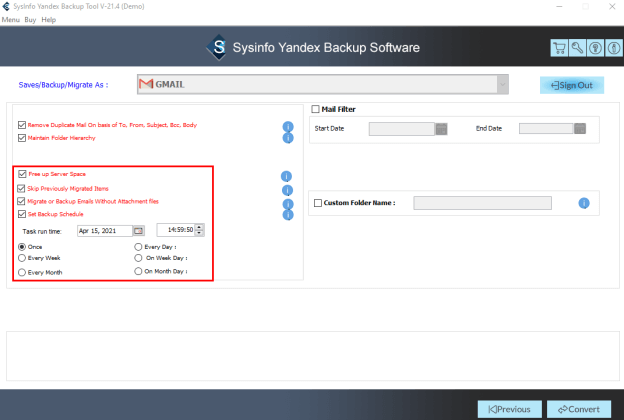Show info for Custom Folder Name
The height and width of the screenshot is (420, 624).
584,203
